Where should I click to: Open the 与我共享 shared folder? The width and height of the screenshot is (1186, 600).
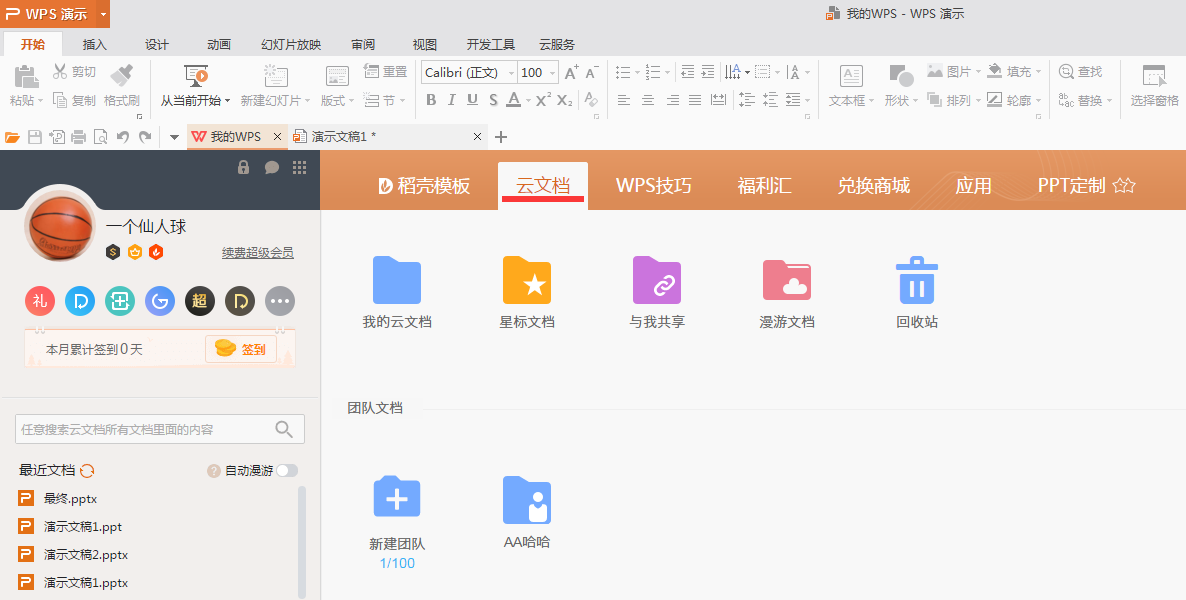pos(656,281)
